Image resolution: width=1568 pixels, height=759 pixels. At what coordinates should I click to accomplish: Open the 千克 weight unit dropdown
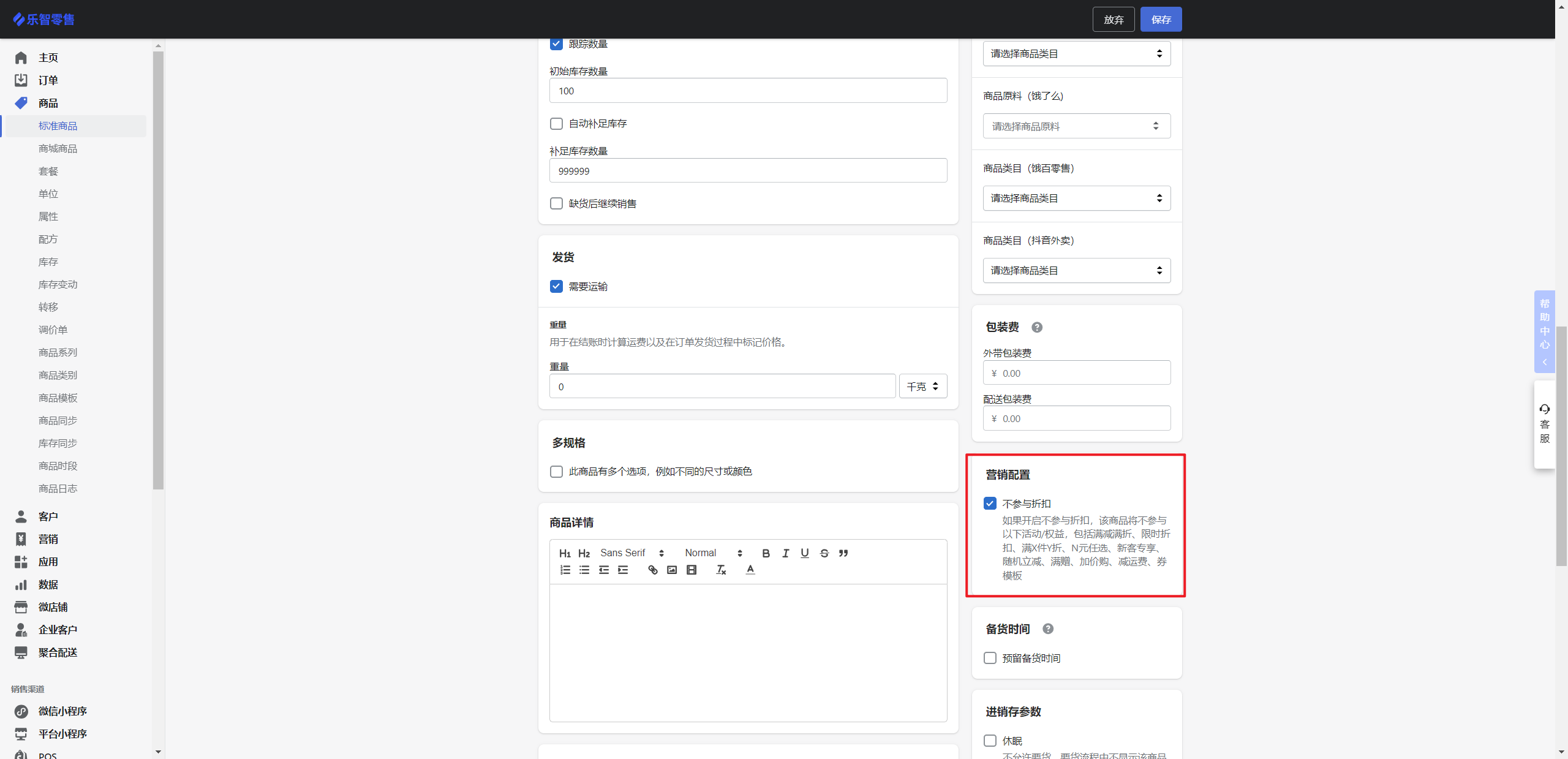pos(922,387)
